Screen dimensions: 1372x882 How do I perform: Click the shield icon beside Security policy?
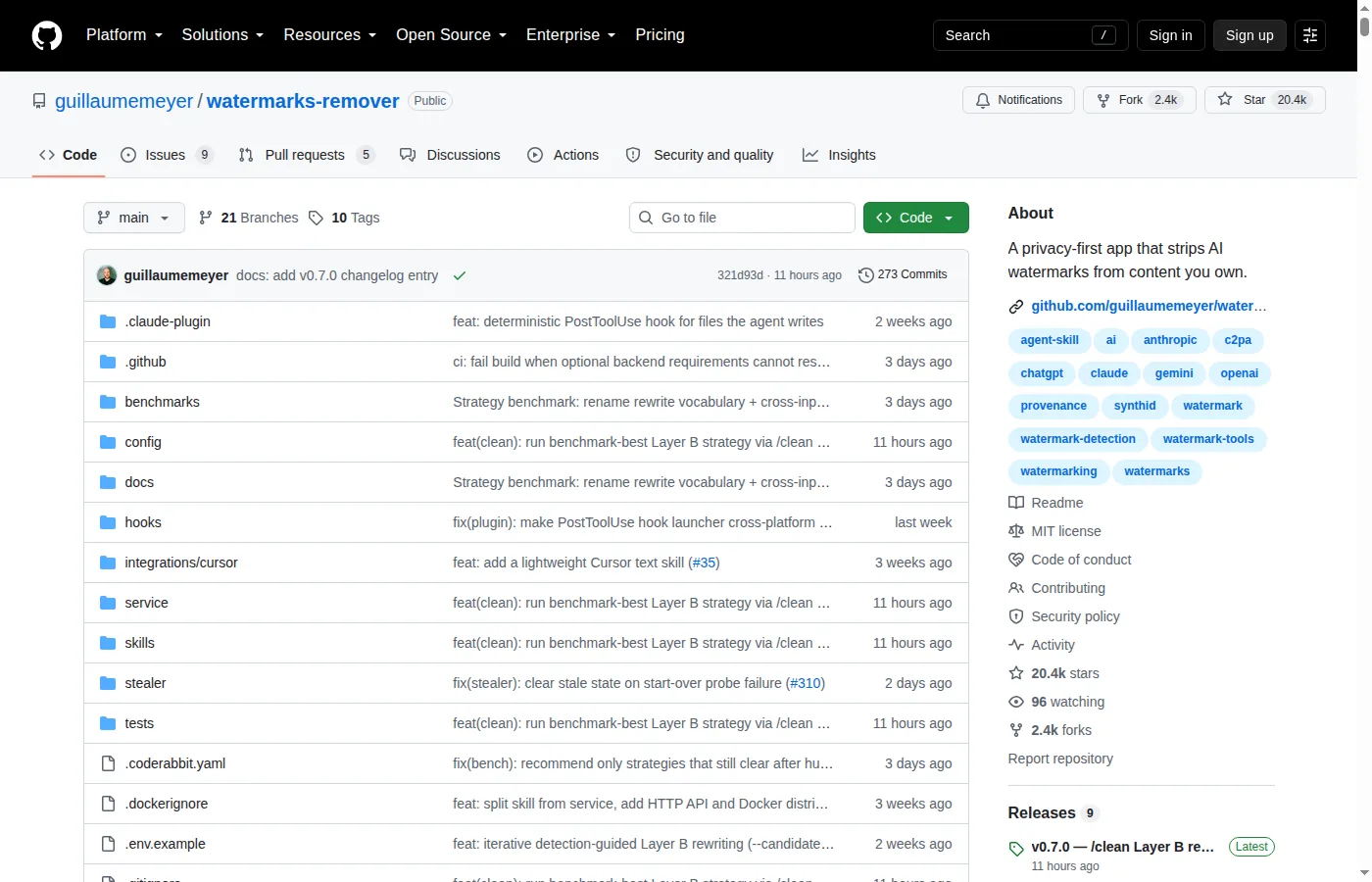1016,616
